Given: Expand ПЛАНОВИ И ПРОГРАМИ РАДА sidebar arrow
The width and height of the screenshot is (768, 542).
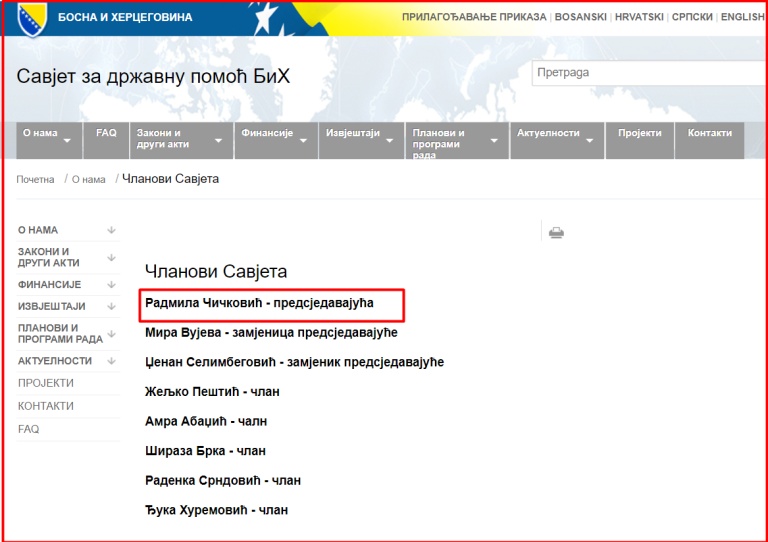Looking at the screenshot, I should pos(111,333).
